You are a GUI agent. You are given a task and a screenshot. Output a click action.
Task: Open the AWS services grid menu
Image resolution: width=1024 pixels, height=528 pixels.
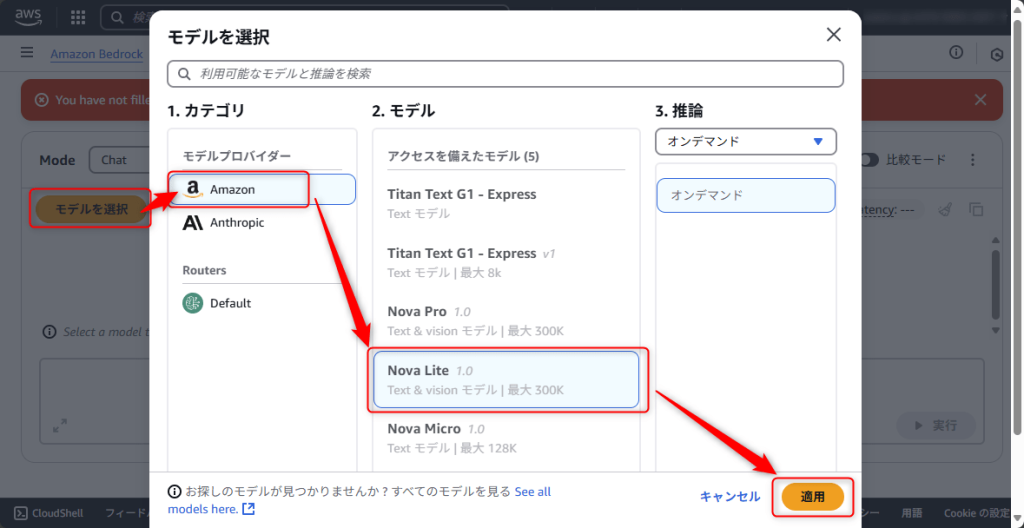(78, 17)
